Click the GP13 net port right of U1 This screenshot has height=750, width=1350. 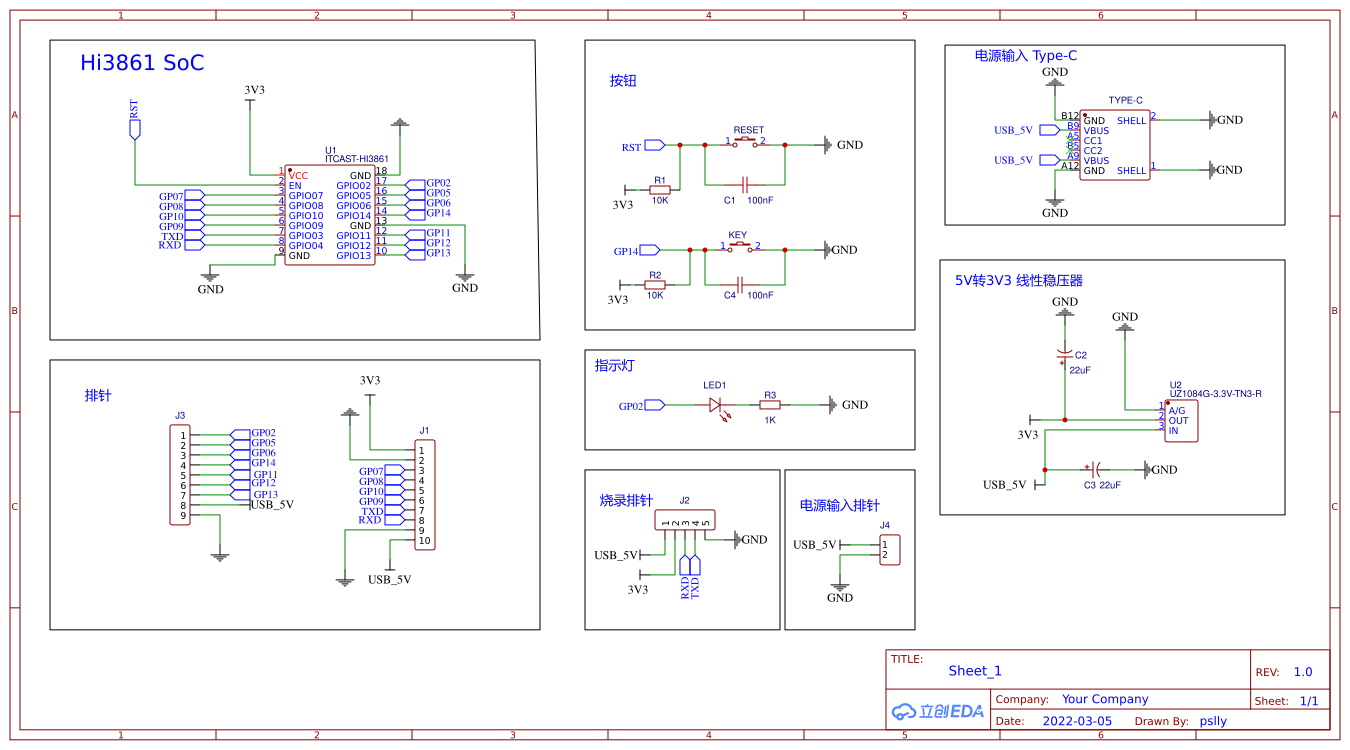coord(429,253)
